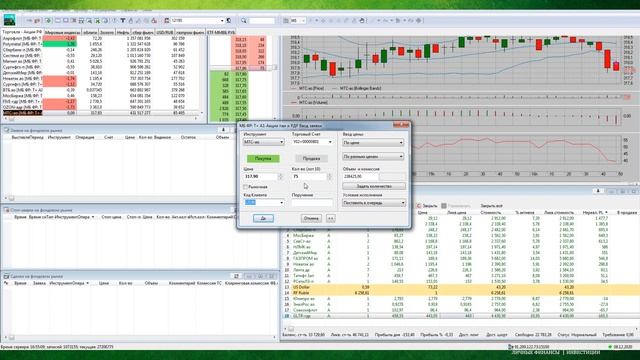Image resolution: width=640 pixels, height=360 pixels.
Task: Select the МосБиржа row in quotes table
Action: (x=100, y=96)
